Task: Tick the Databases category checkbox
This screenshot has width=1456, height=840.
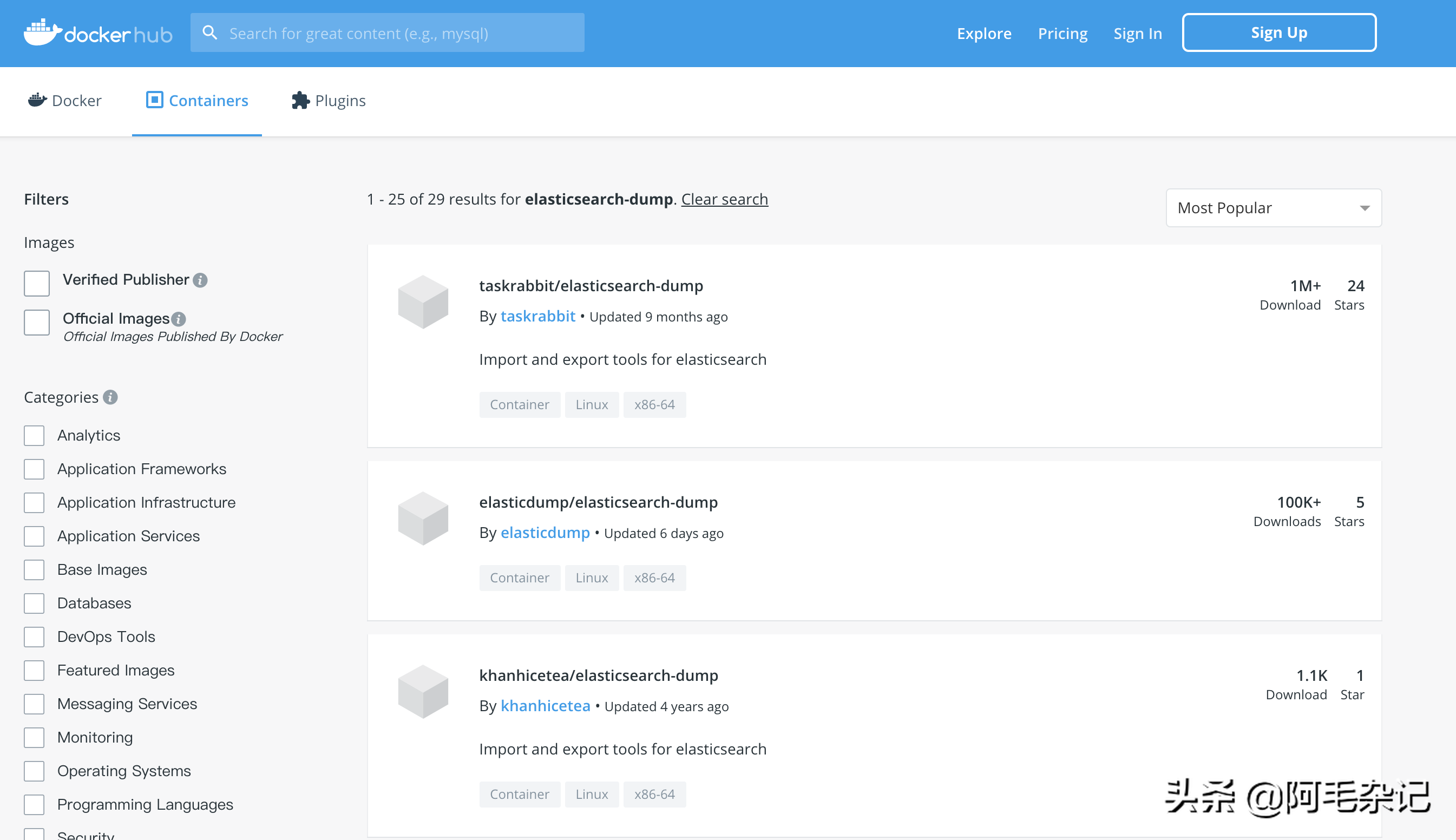Action: (34, 603)
